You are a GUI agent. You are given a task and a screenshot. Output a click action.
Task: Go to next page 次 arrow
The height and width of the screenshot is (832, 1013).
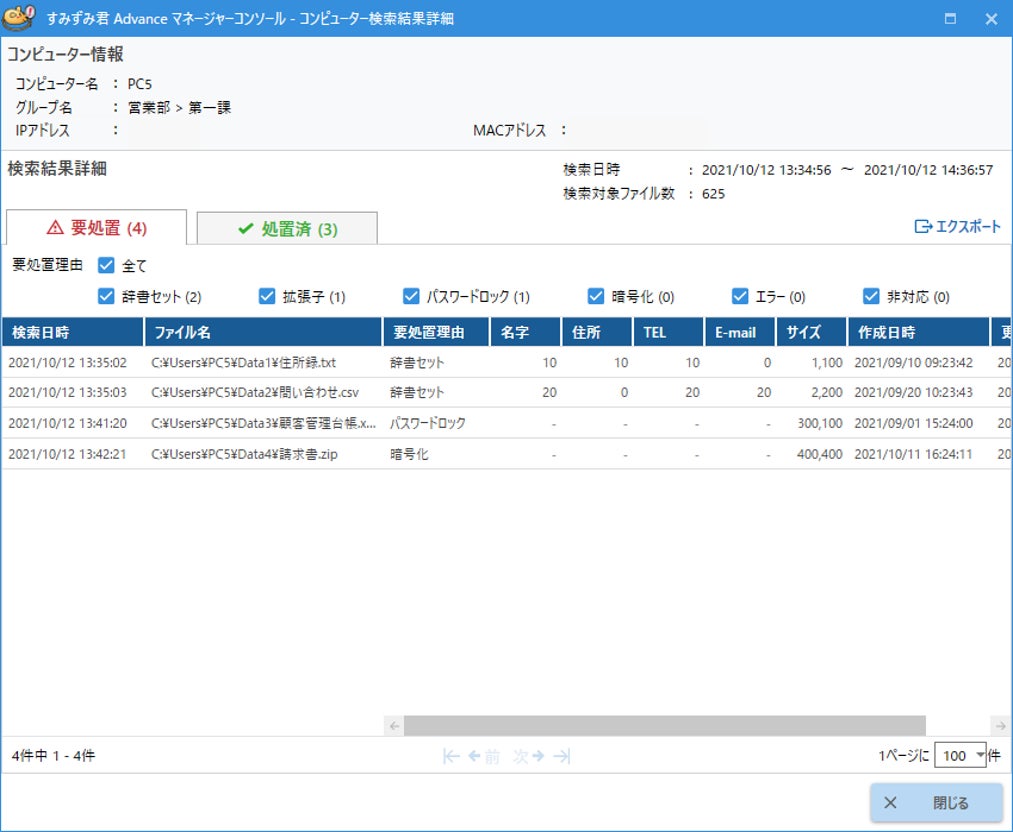tap(528, 756)
